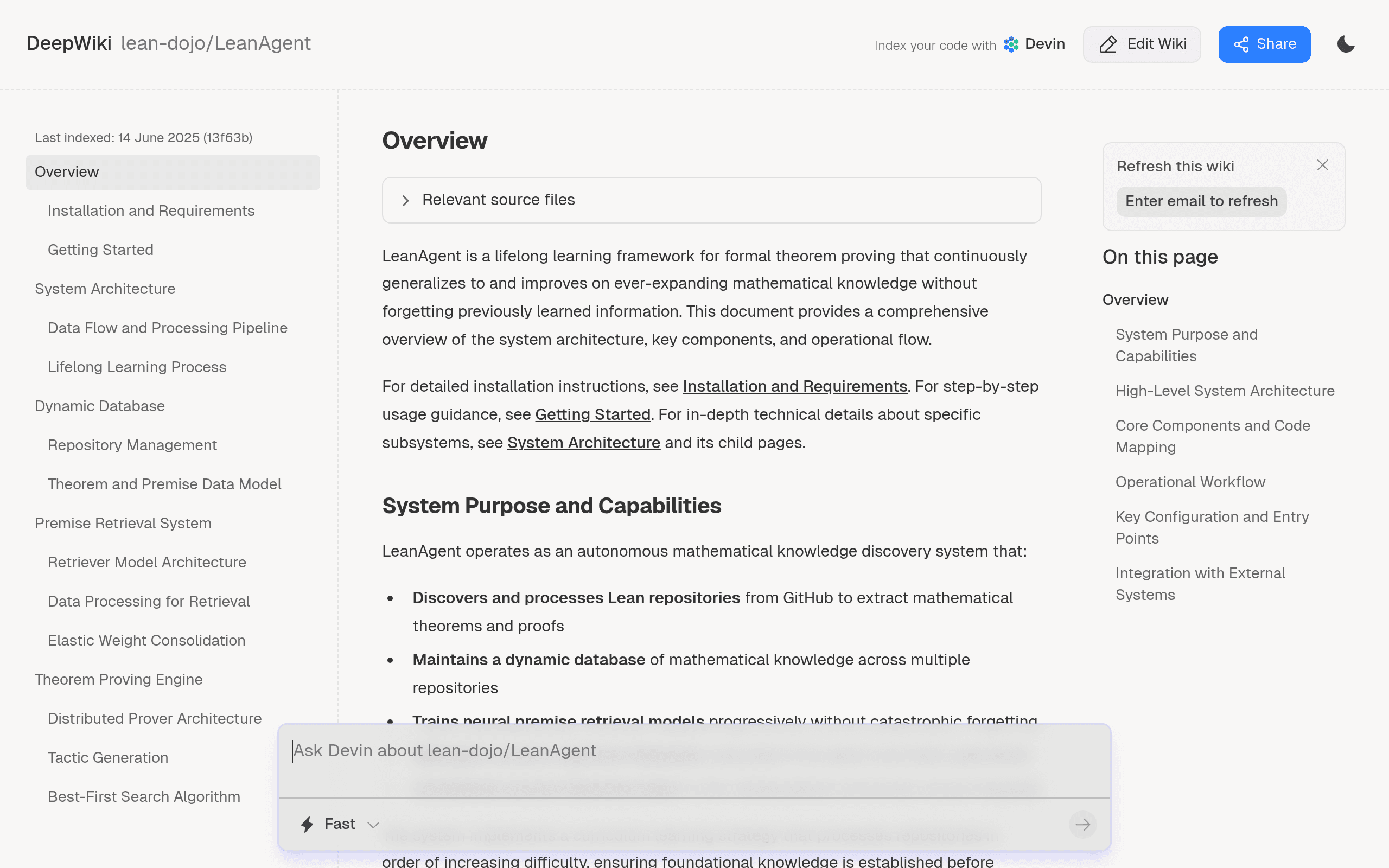Screen dimensions: 1389x868
Task: Go to DeepWiki home logo
Action: 69,43
